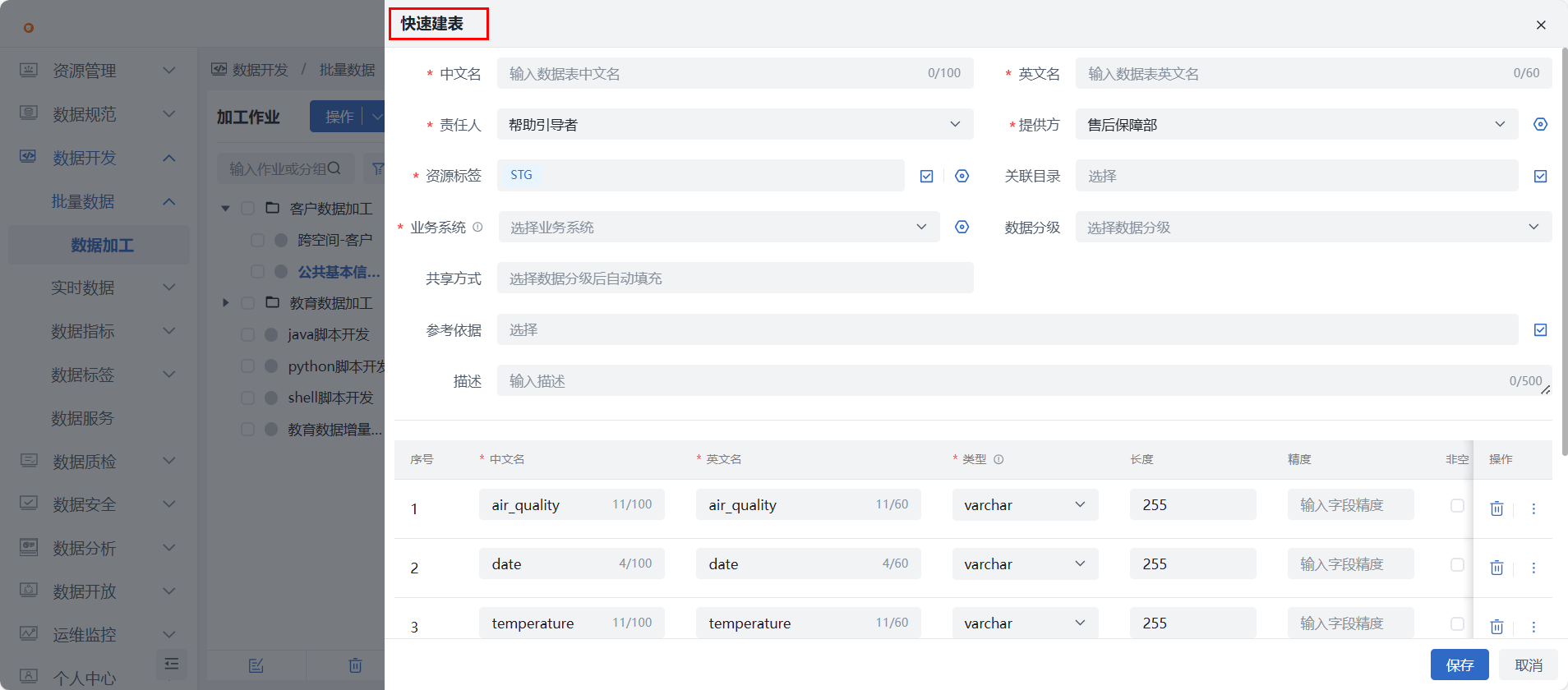Check the 跨空间-客户 item checkbox
Viewport: 1568px width, 690px height.
[257, 240]
